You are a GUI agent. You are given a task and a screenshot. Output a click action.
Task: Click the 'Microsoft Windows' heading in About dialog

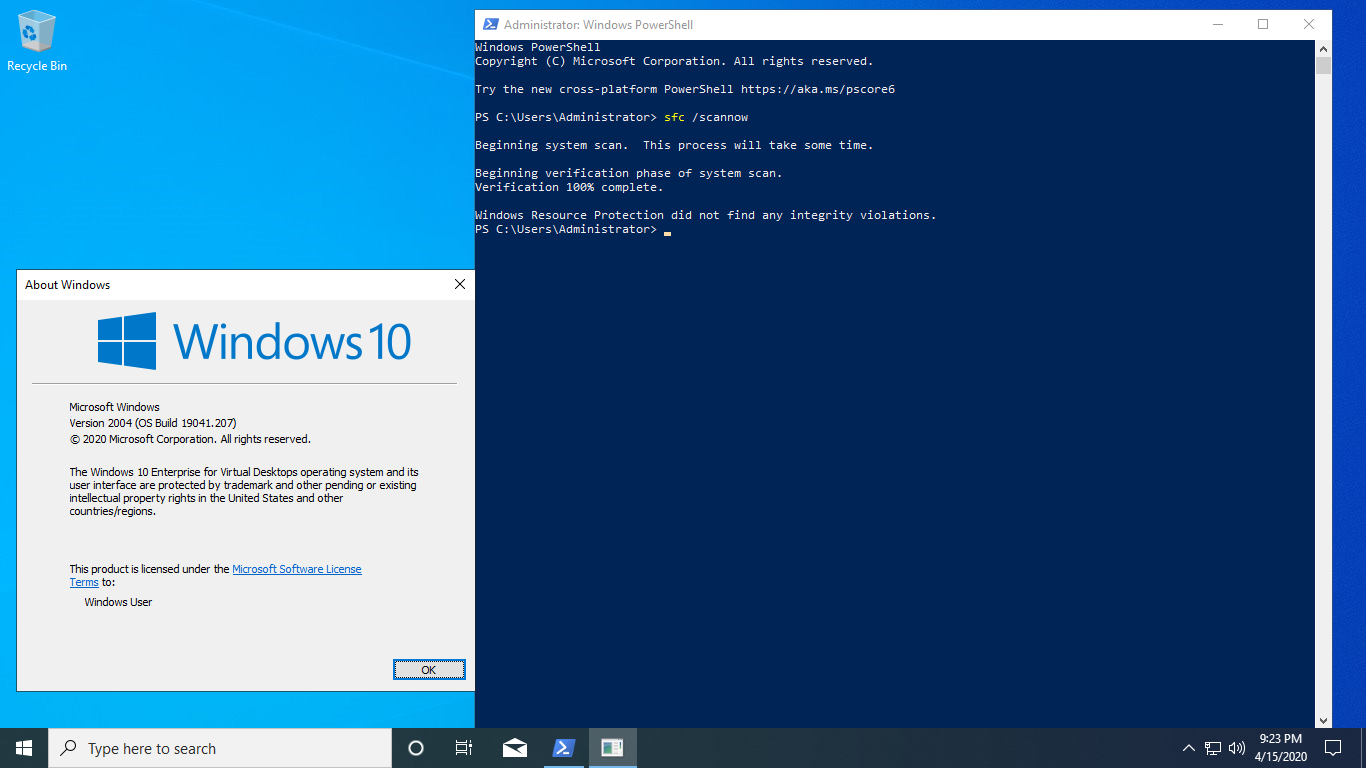pos(114,407)
